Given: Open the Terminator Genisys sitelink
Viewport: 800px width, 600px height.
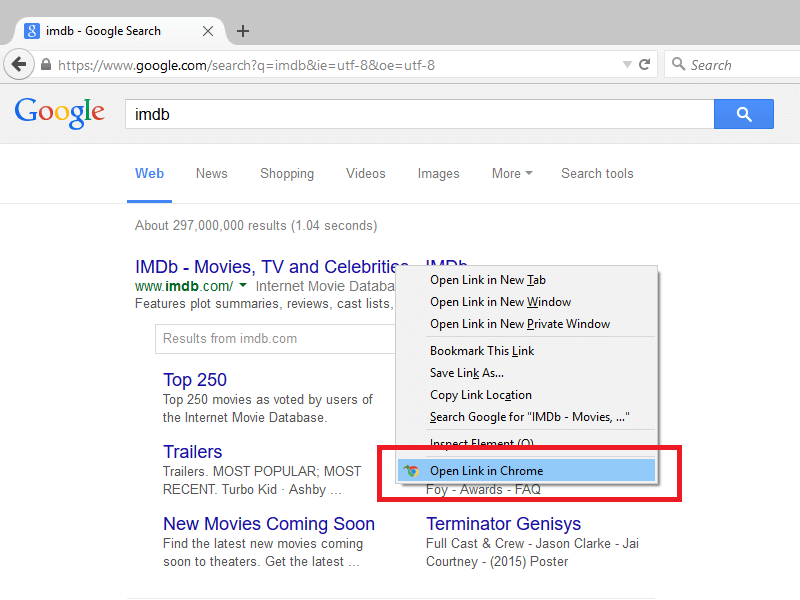Looking at the screenshot, I should point(503,523).
